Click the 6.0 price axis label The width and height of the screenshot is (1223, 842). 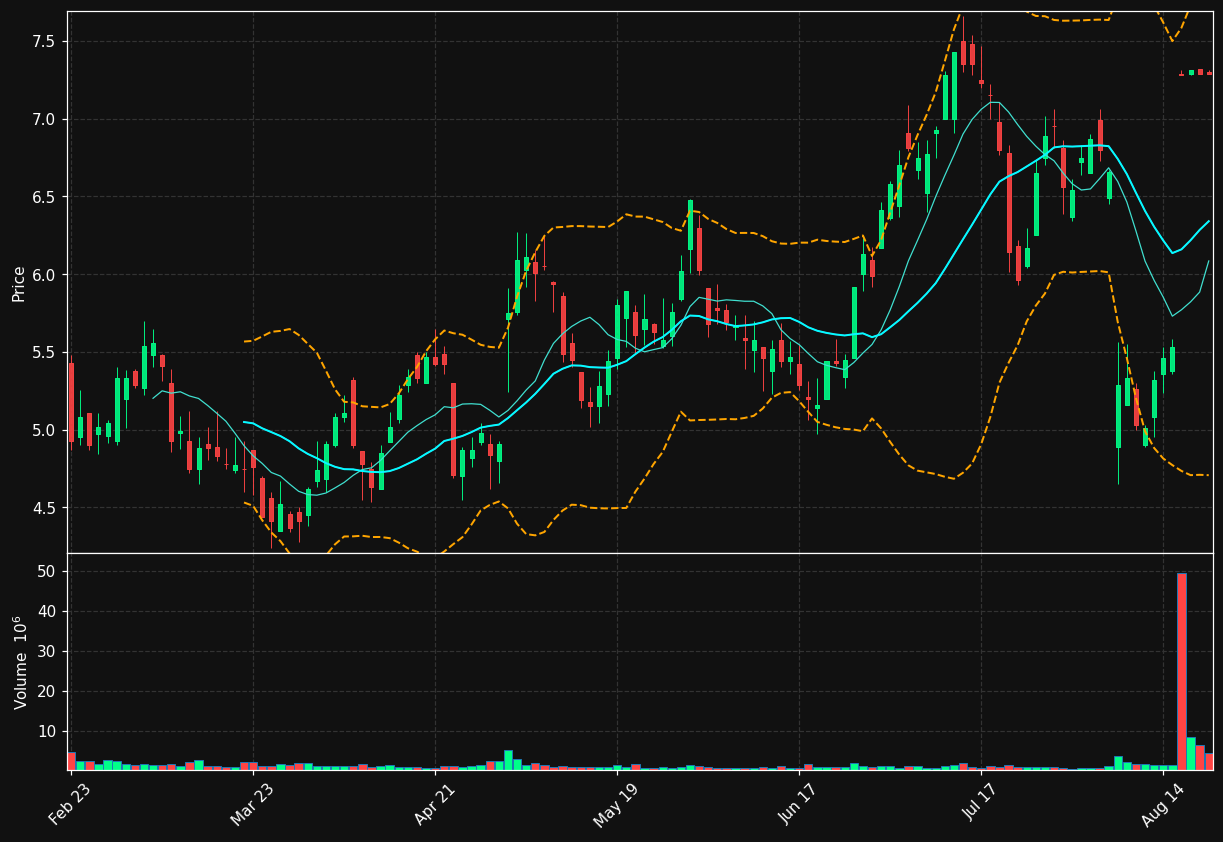pos(43,275)
